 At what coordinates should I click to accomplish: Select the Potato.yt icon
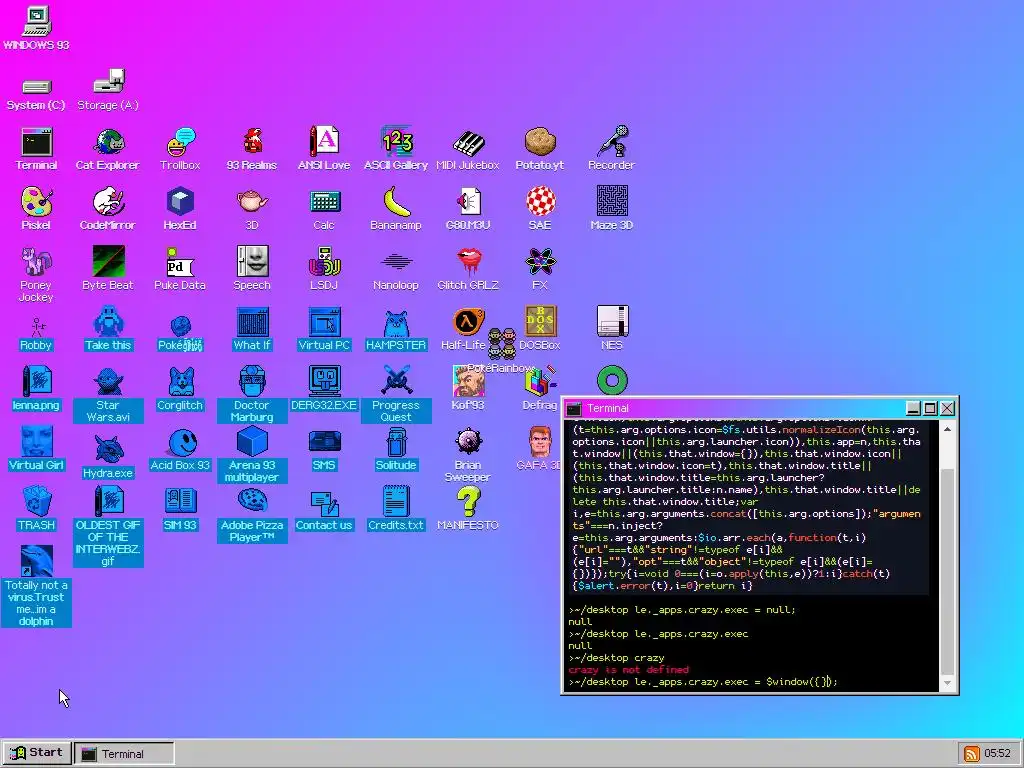coord(540,149)
